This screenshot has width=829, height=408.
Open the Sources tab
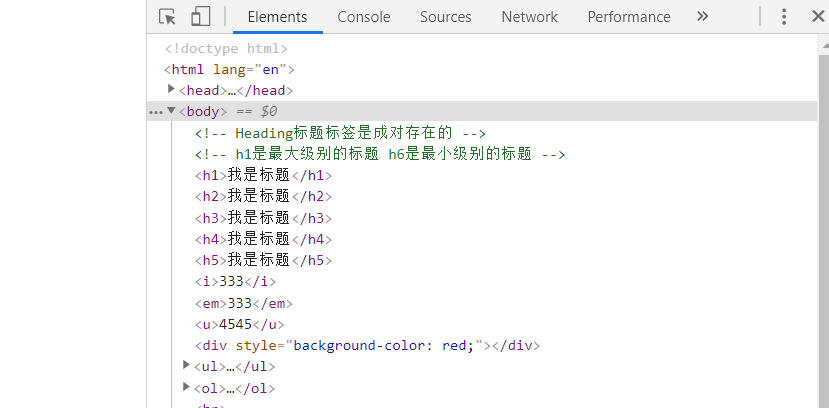point(445,17)
